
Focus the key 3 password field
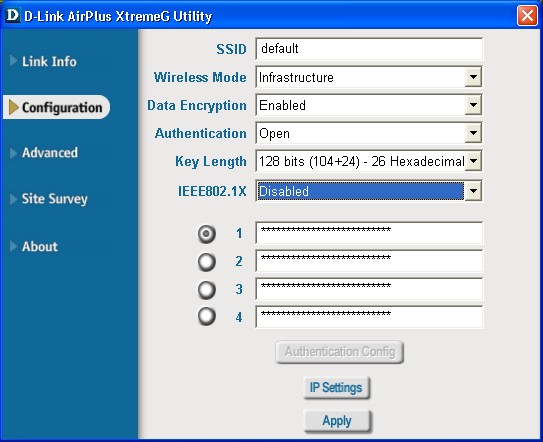(369, 289)
